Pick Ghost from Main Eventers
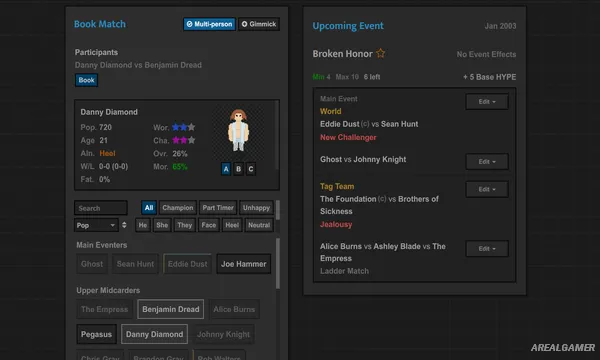The height and width of the screenshot is (360, 600). (x=92, y=264)
